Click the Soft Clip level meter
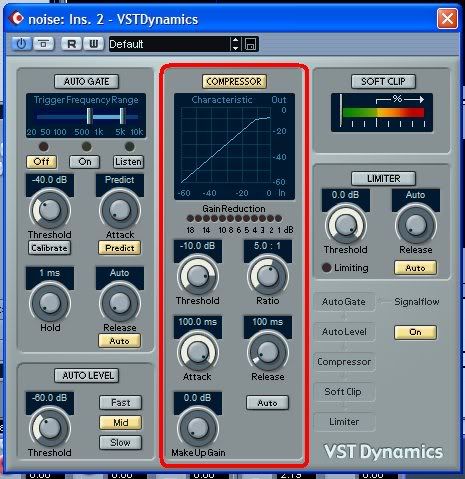This screenshot has height=479, width=465. click(382, 112)
